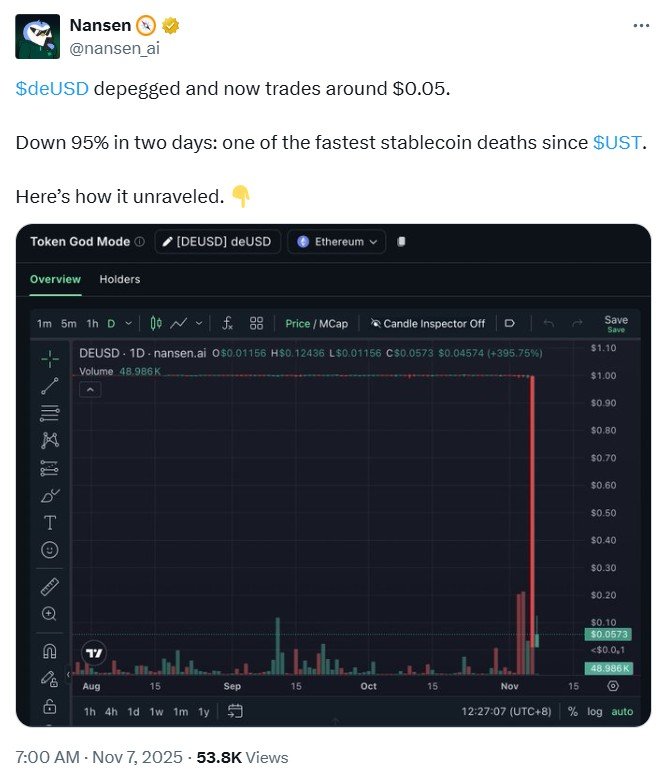
Task: Switch to the Holders tab
Action: (x=120, y=279)
